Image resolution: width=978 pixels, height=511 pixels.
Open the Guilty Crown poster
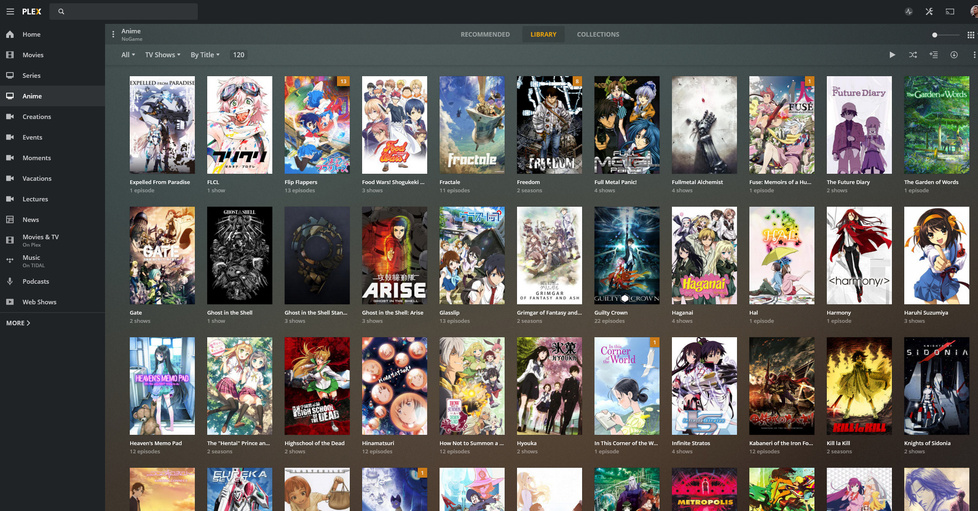[627, 255]
